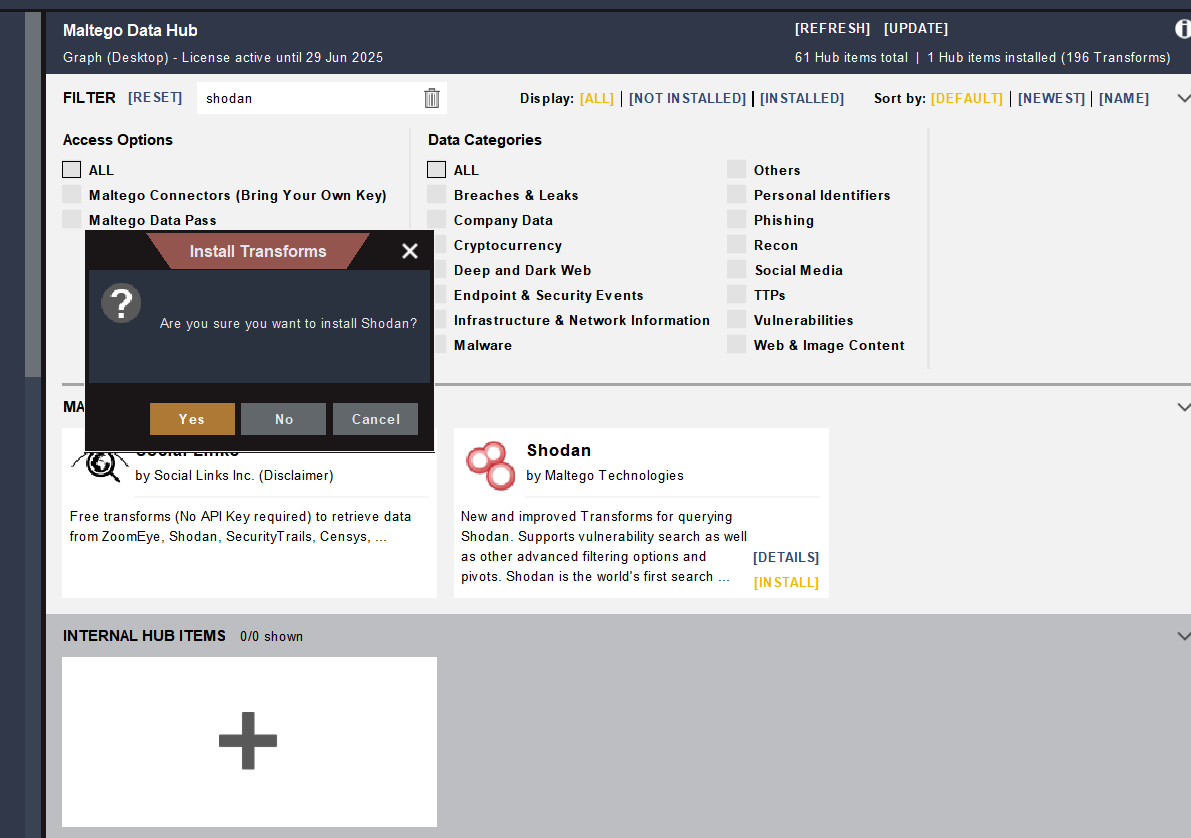Click the Deep and Dark Web label

click(522, 270)
